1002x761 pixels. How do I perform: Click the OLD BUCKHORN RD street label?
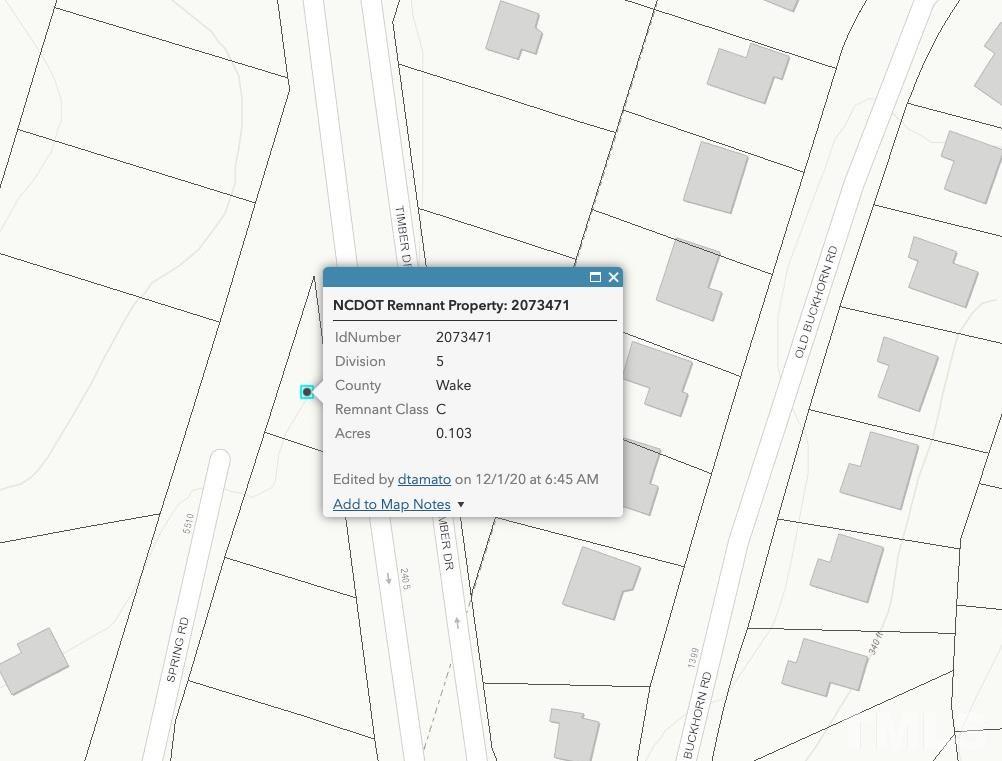(816, 302)
